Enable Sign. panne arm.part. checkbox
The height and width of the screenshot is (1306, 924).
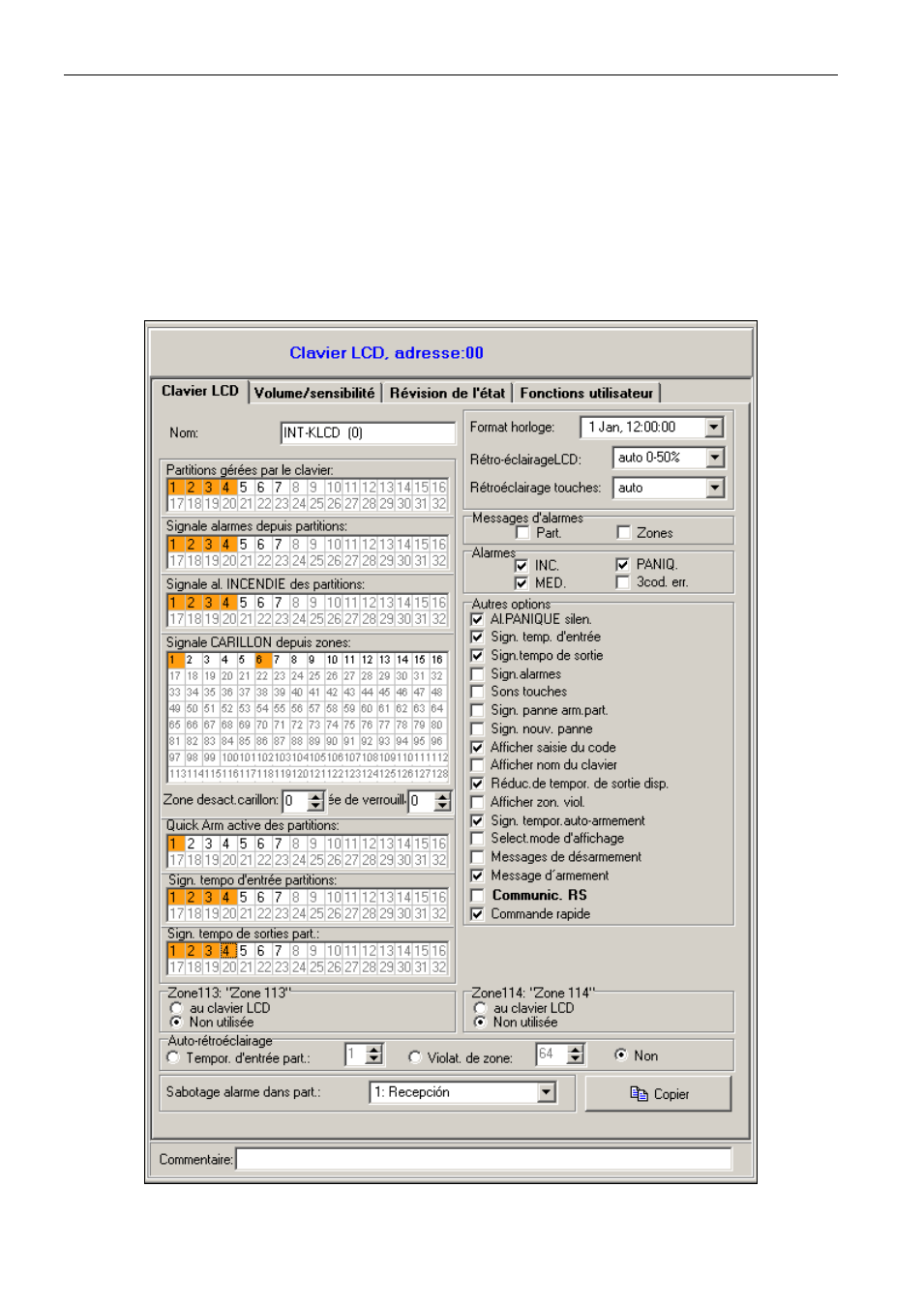tap(477, 710)
